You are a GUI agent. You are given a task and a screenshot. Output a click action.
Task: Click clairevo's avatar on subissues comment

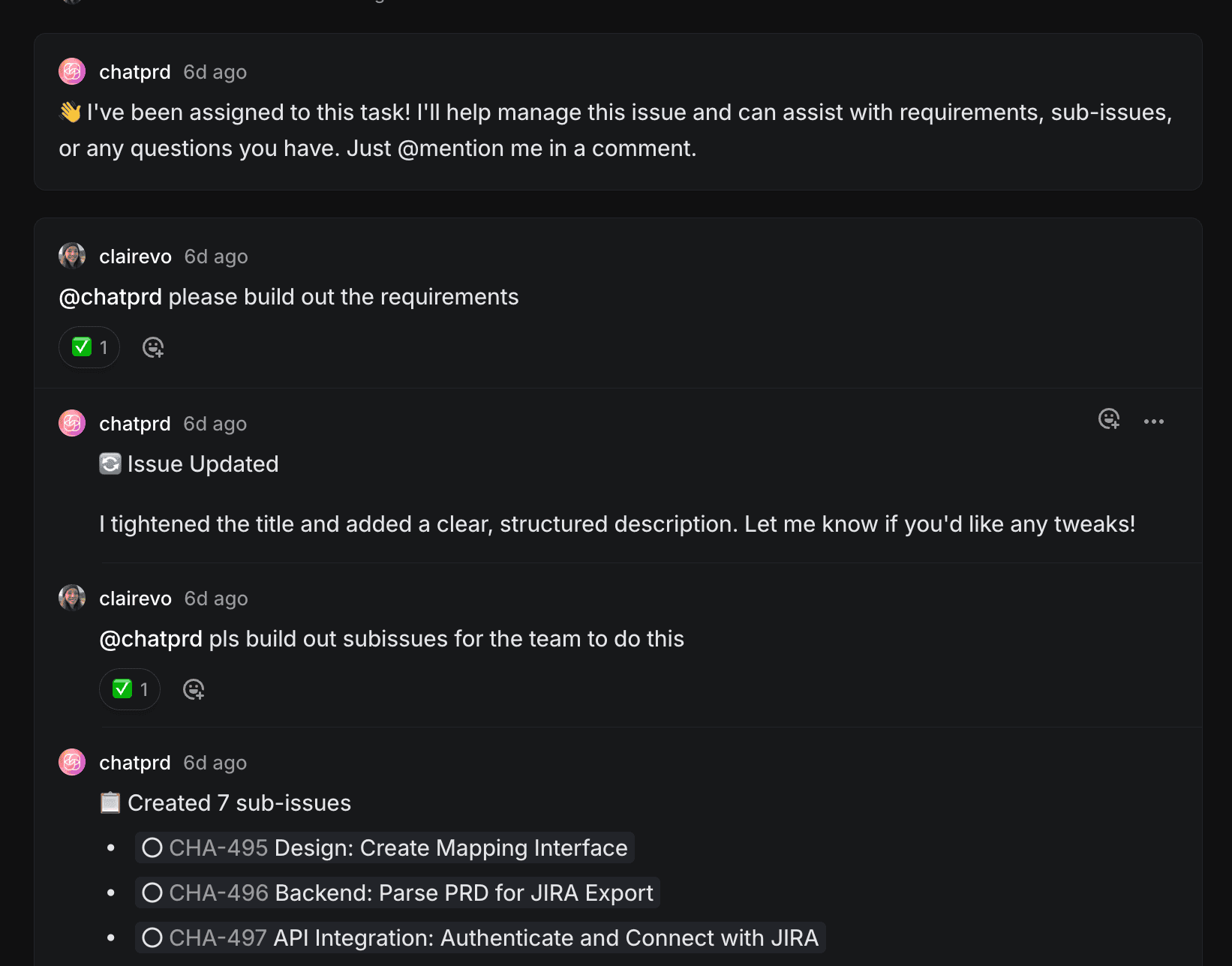72,598
